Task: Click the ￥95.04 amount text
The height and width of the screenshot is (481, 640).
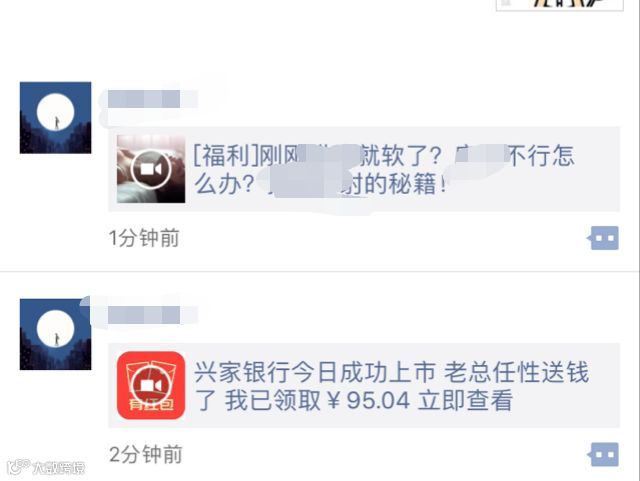Action: coord(368,400)
